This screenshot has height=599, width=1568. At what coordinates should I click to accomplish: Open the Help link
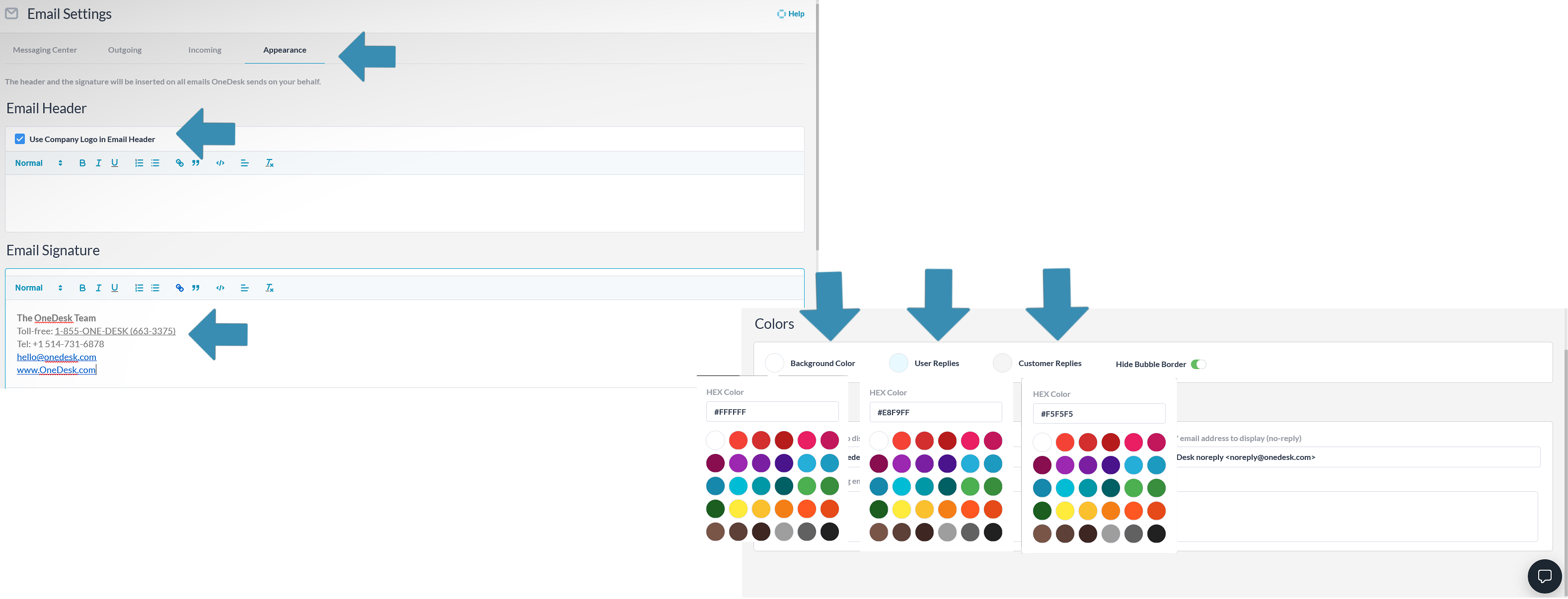point(791,14)
